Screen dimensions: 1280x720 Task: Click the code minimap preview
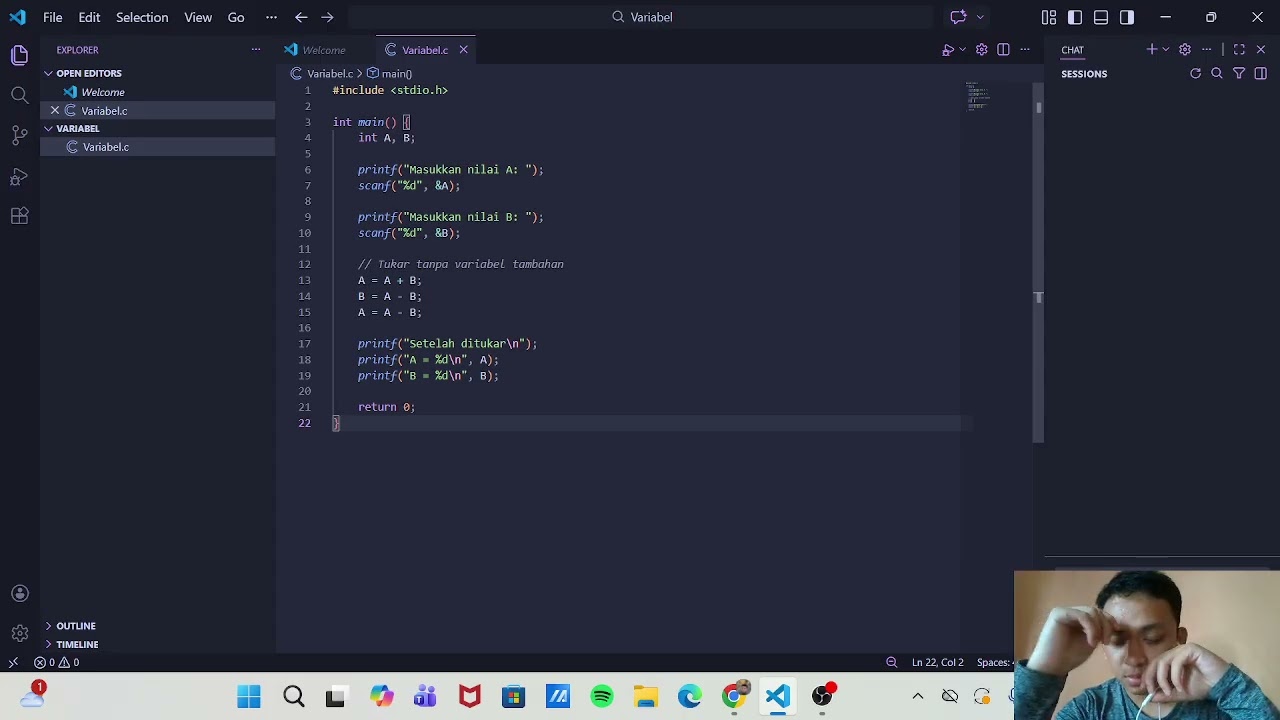tap(977, 97)
